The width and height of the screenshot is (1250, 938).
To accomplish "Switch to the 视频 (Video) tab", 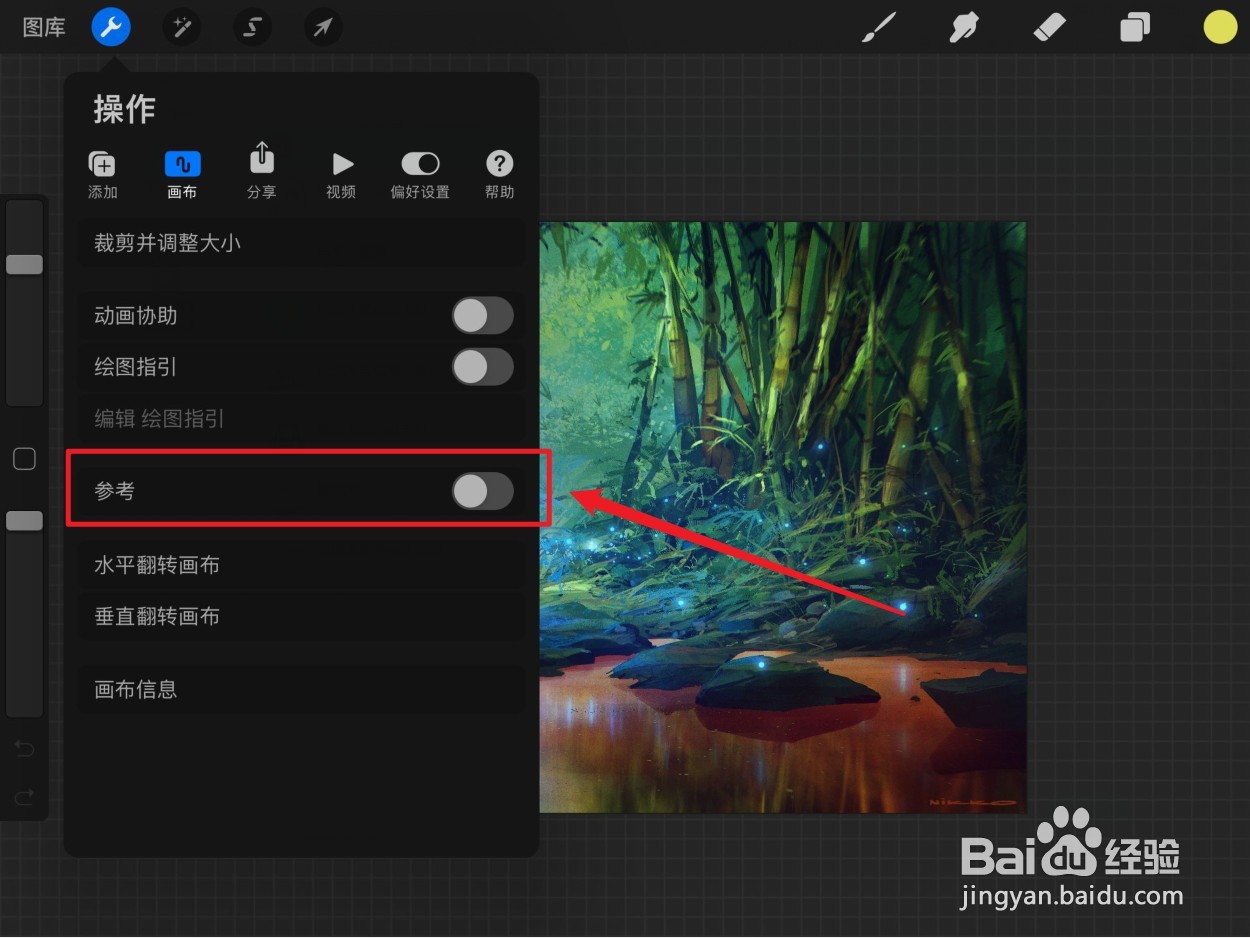I will tap(341, 175).
